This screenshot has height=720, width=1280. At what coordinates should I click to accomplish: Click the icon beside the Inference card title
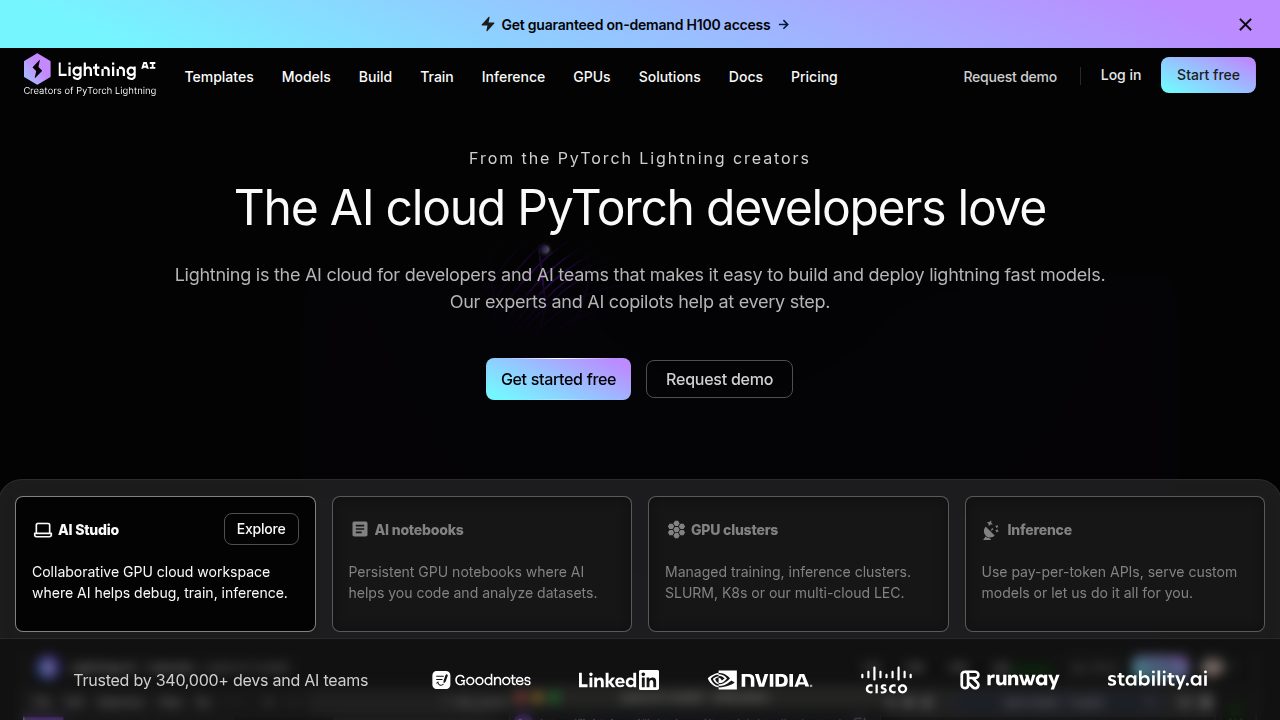[x=991, y=530]
